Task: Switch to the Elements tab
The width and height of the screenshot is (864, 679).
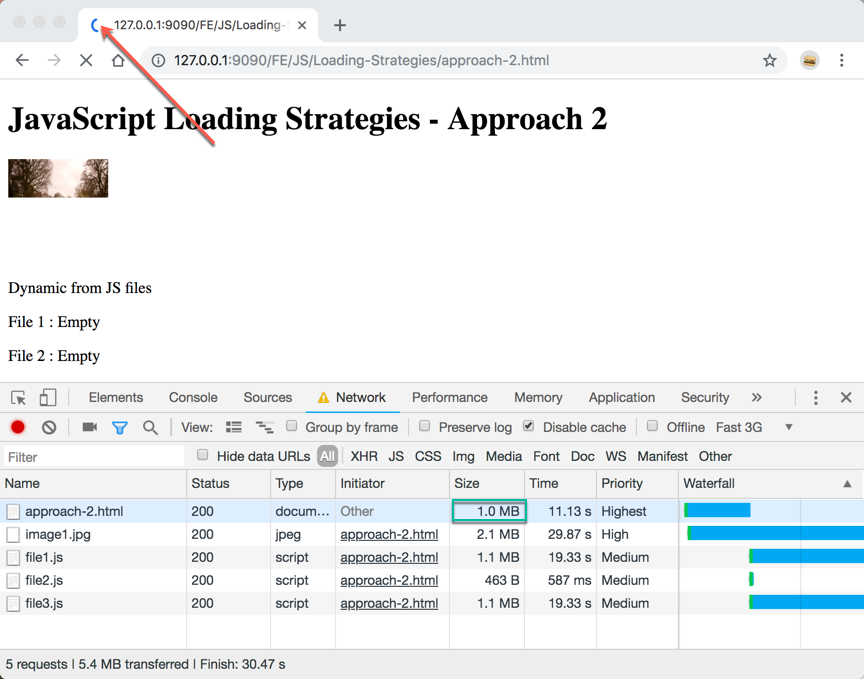Action: pyautogui.click(x=116, y=397)
